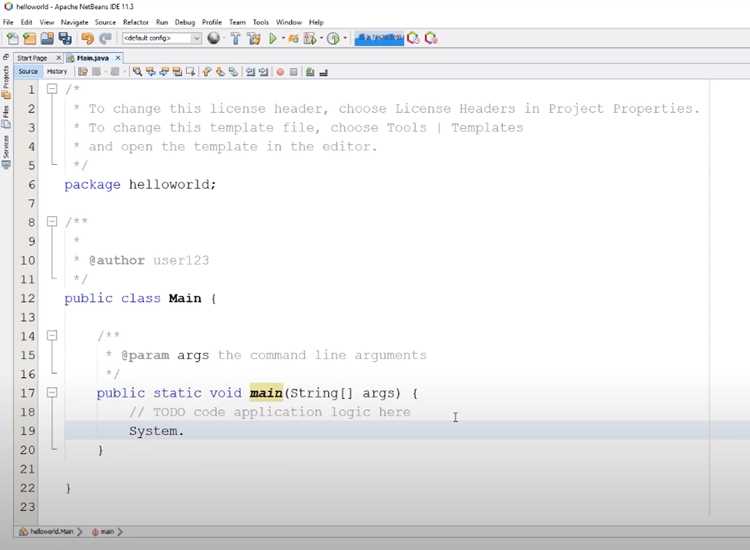The image size is (750, 550).
Task: Click the New Project icon
Action: point(30,38)
